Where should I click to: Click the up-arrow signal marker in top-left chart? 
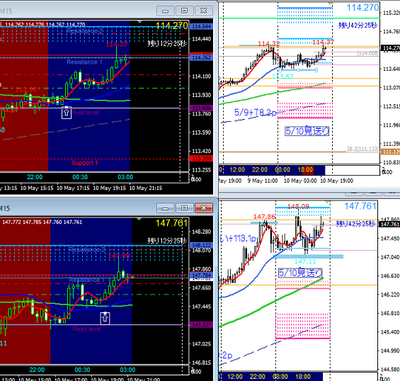point(66,113)
